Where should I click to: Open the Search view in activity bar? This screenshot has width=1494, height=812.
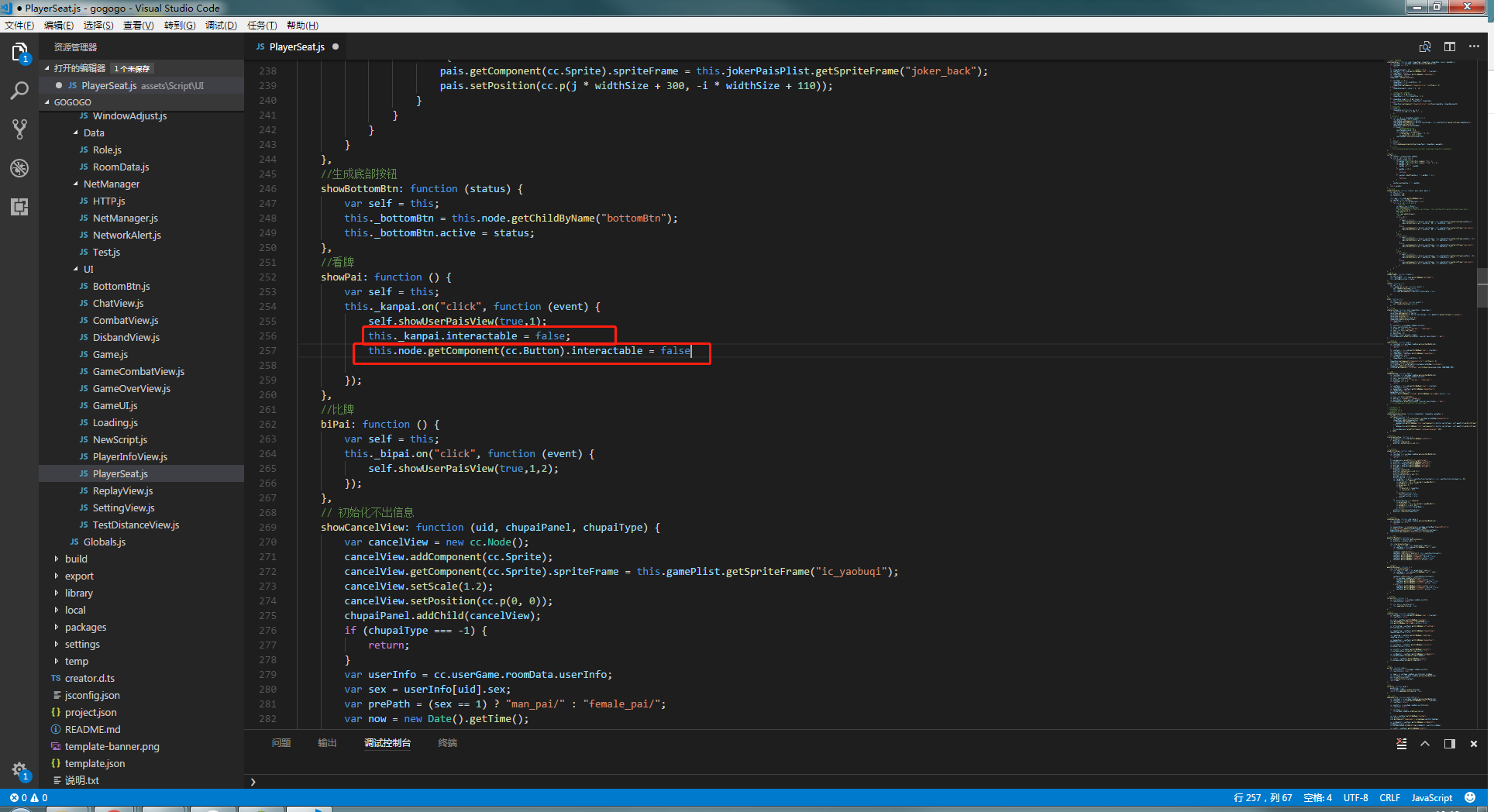(x=19, y=91)
